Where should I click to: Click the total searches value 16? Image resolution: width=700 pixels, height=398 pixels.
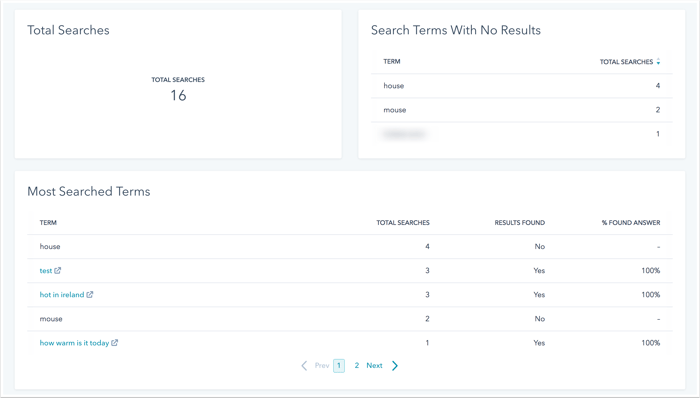click(x=178, y=95)
